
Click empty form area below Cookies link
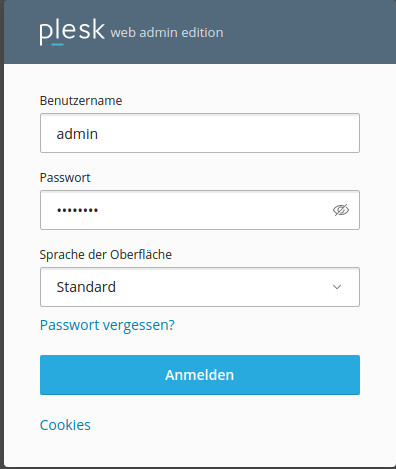(x=200, y=450)
